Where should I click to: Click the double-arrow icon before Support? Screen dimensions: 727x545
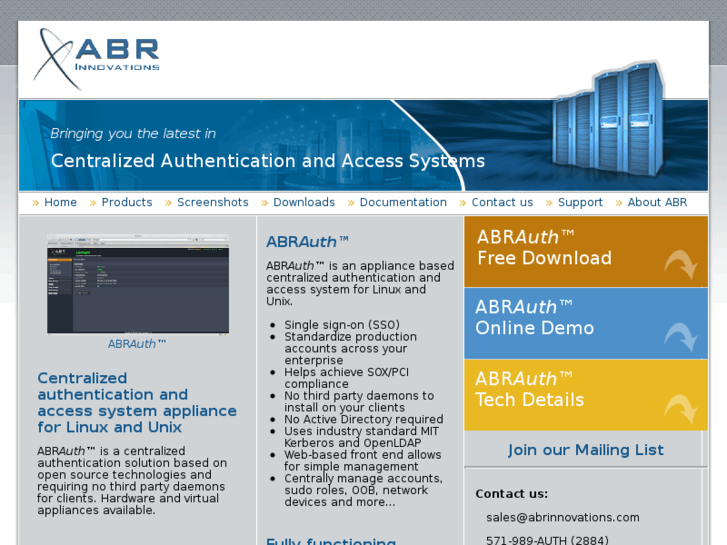[549, 203]
